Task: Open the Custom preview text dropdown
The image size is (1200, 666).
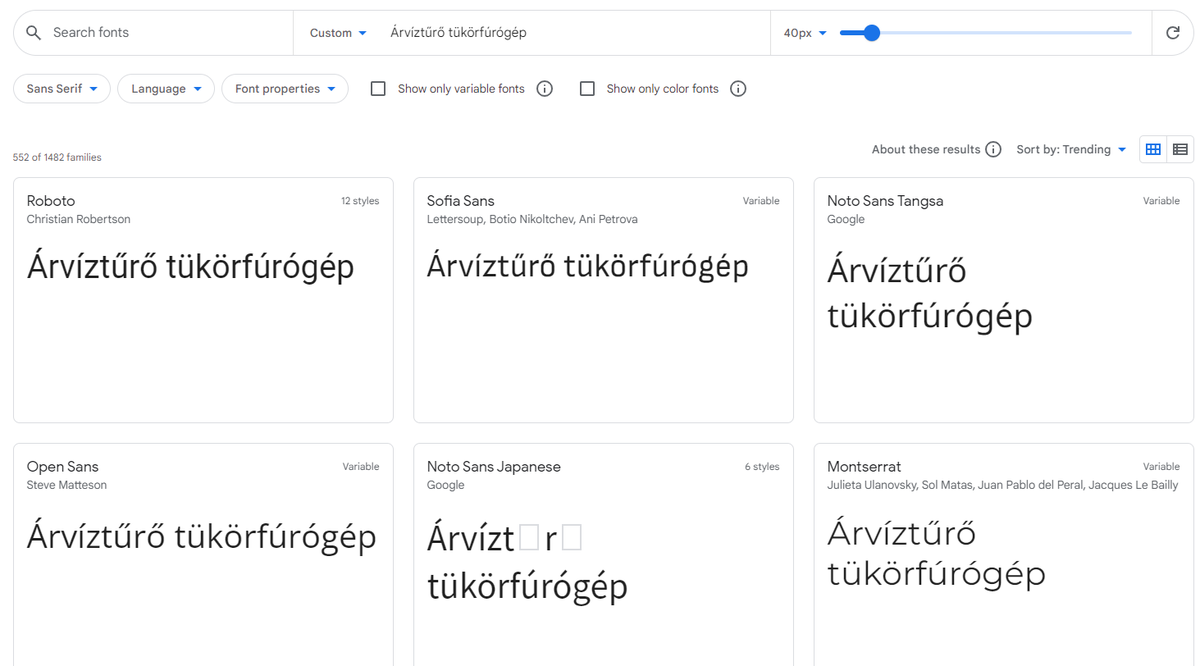Action: coord(336,32)
